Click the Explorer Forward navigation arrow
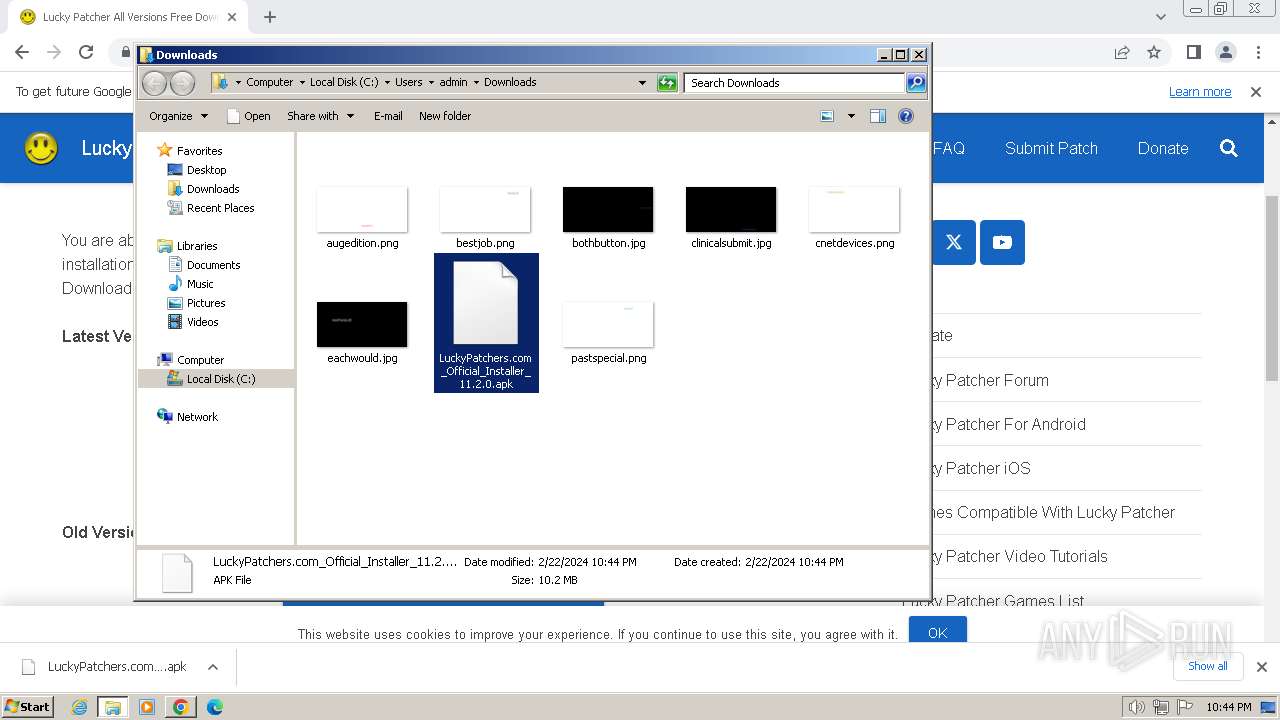Viewport: 1280px width, 720px height. pyautogui.click(x=182, y=83)
